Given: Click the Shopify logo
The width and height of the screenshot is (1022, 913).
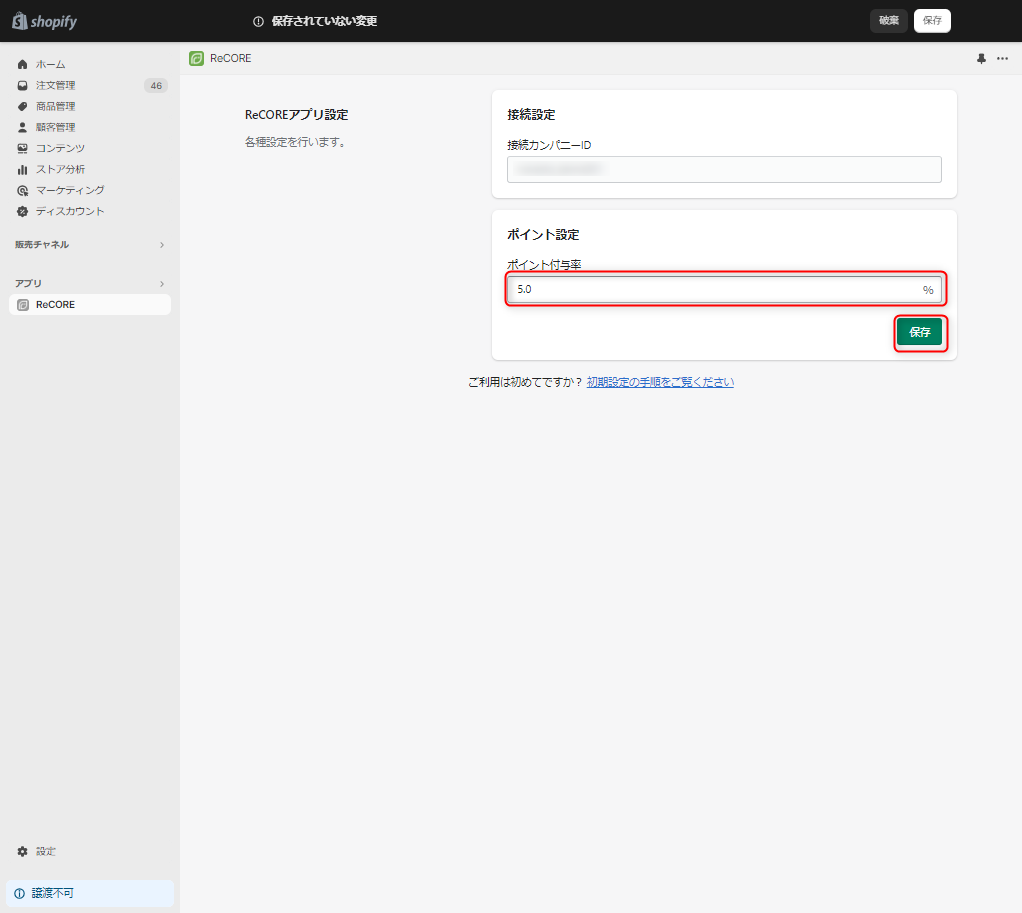Looking at the screenshot, I should pyautogui.click(x=44, y=21).
